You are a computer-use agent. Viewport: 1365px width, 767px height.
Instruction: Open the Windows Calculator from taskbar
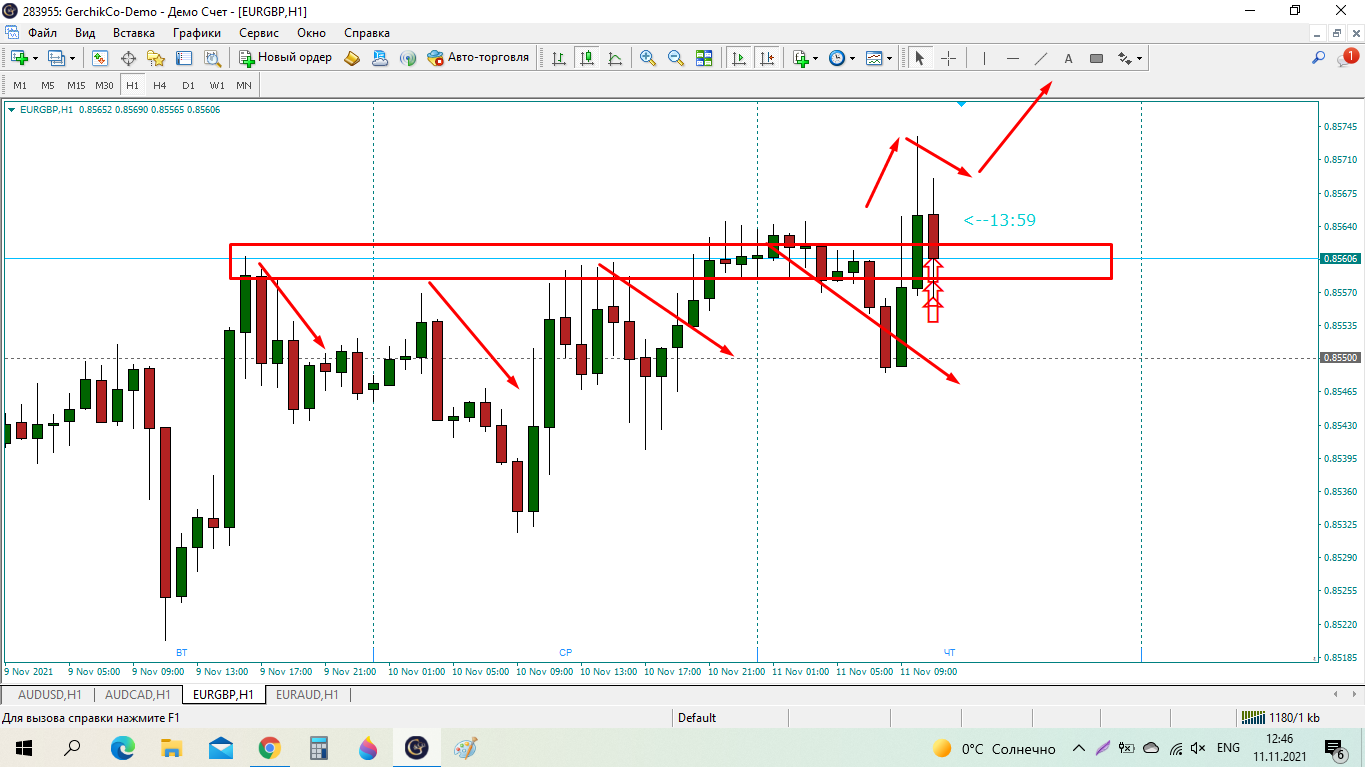click(319, 748)
